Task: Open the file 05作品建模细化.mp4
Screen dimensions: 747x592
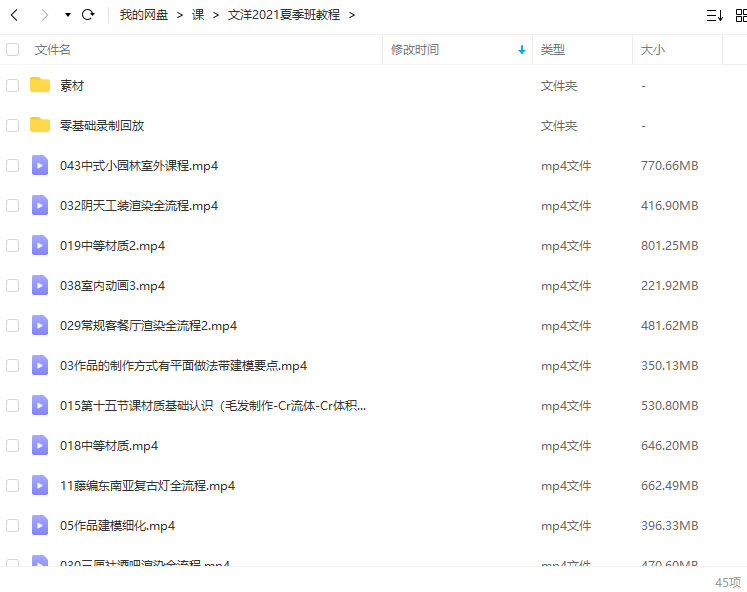Action: click(x=117, y=525)
